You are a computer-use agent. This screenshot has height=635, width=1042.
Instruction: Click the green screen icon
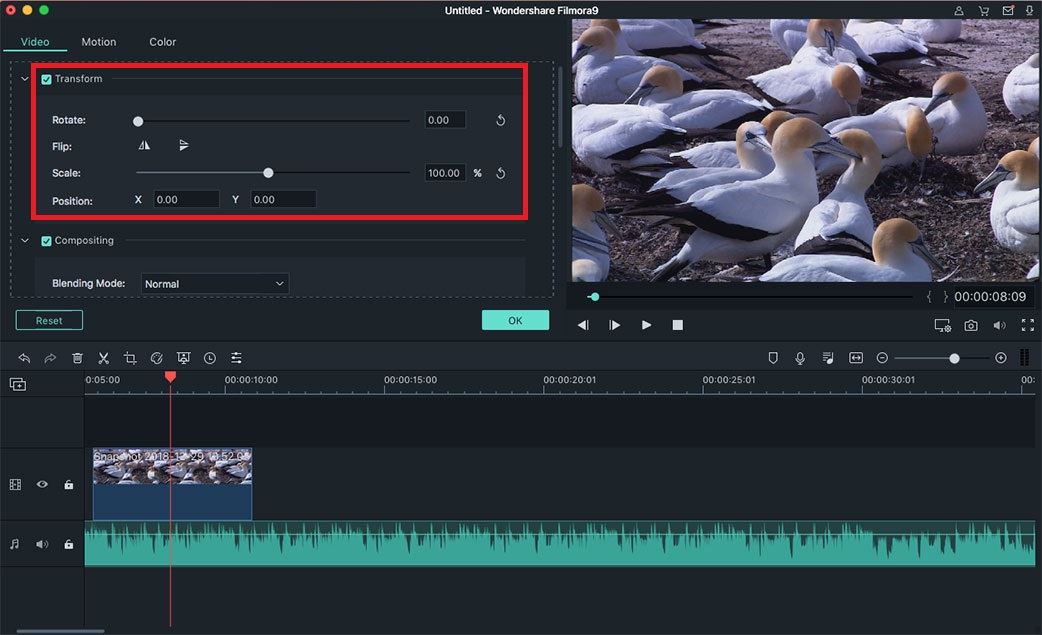pyautogui.click(x=183, y=358)
